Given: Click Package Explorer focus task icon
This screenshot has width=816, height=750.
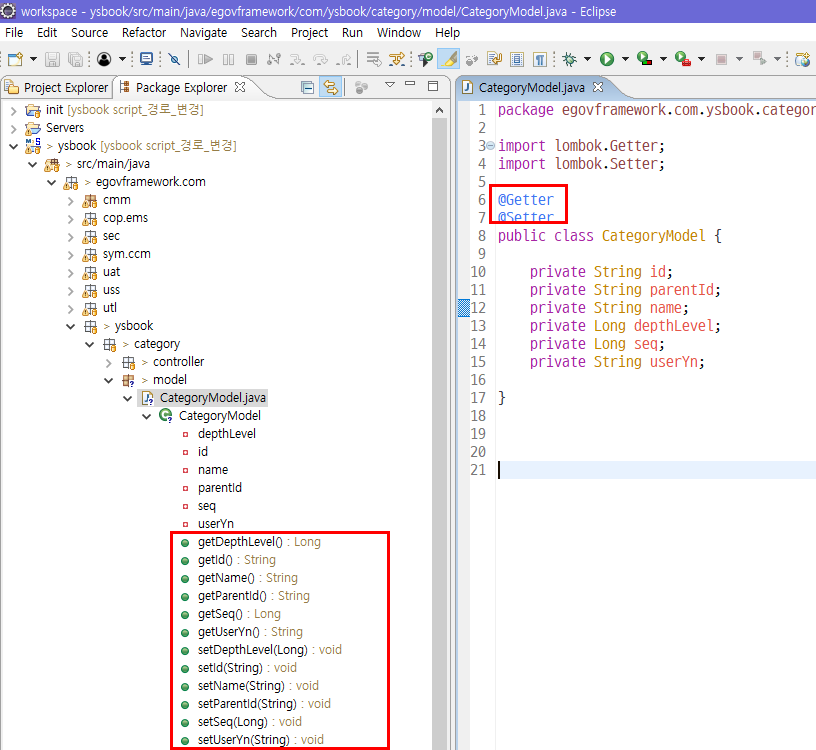Looking at the screenshot, I should click(x=361, y=87).
